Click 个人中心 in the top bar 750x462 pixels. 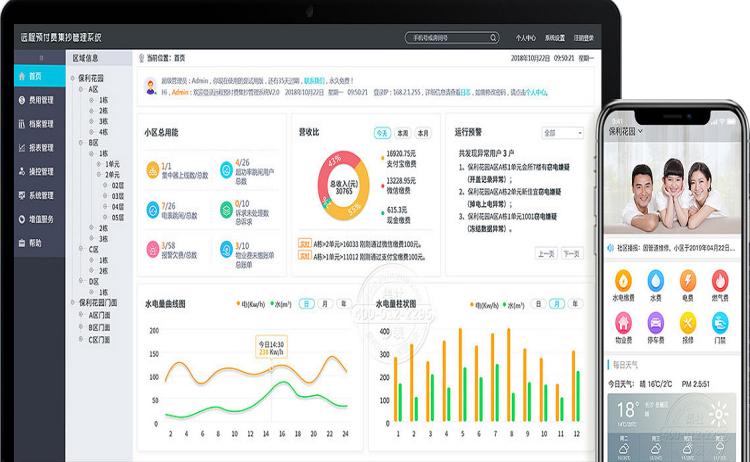[x=526, y=38]
